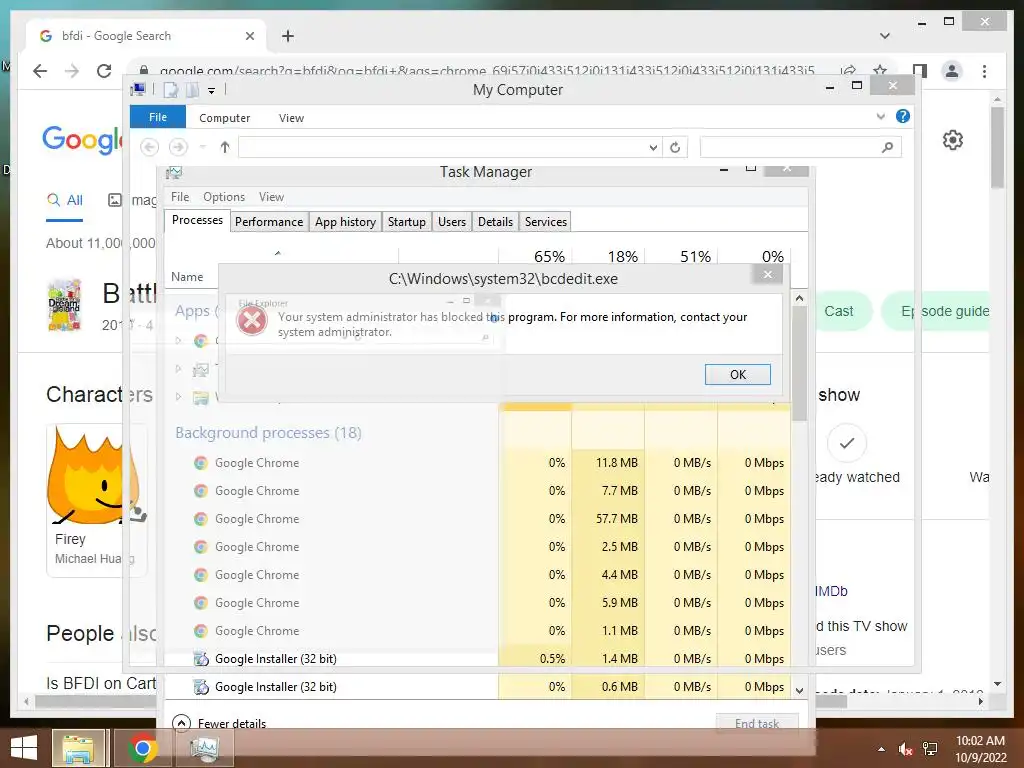This screenshot has height=768, width=1024.
Task: Bookmark this page with the star icon
Action: click(x=880, y=71)
